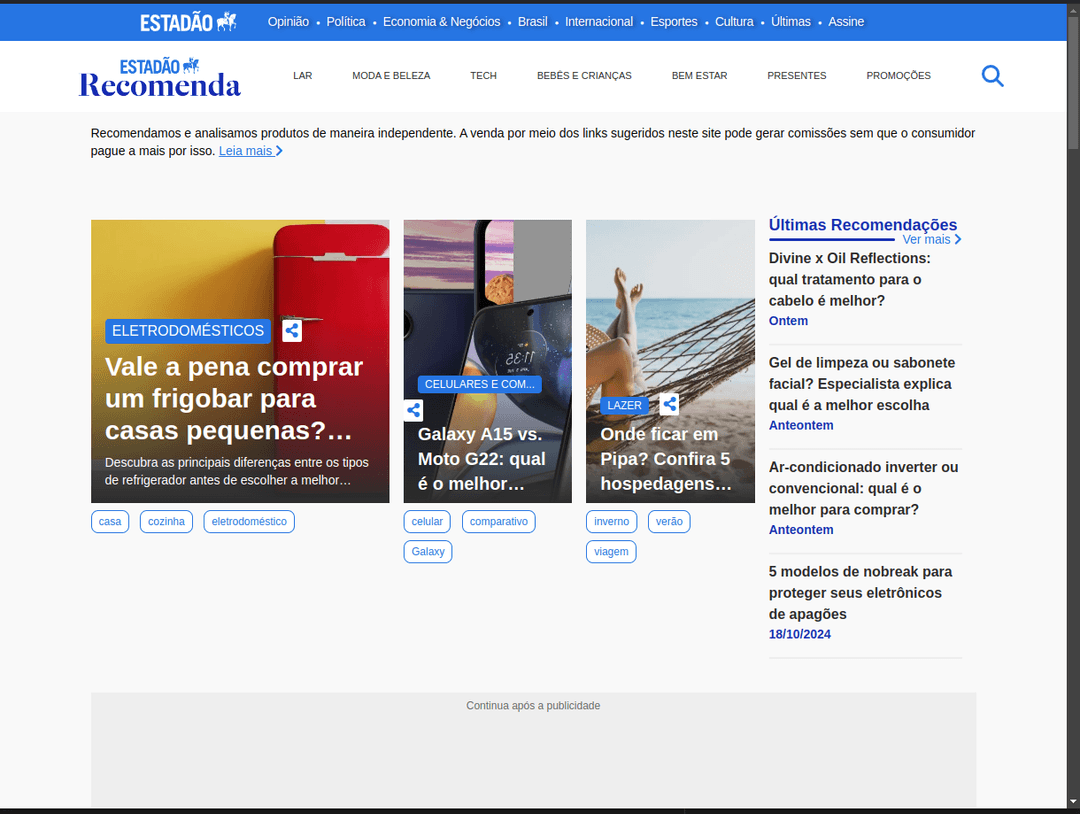1080x814 pixels.
Task: Open Divine x Oil Reflections article
Action: (849, 279)
